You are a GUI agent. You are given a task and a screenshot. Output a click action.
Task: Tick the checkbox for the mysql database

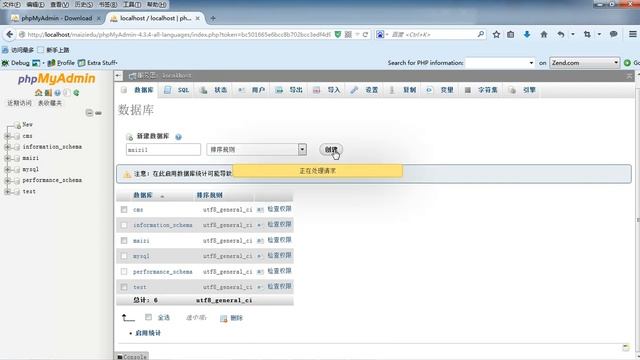point(124,256)
